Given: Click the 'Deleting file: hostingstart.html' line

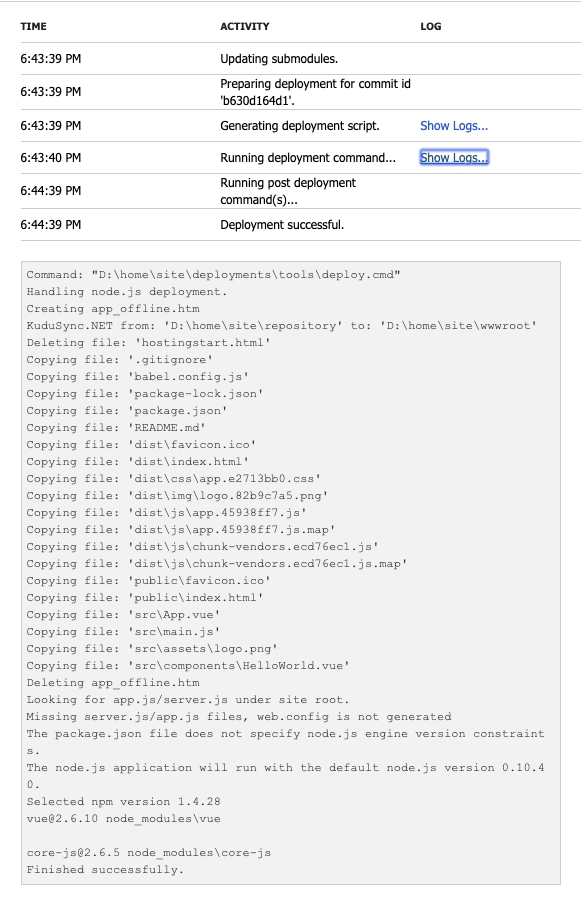Looking at the screenshot, I should 148,342.
